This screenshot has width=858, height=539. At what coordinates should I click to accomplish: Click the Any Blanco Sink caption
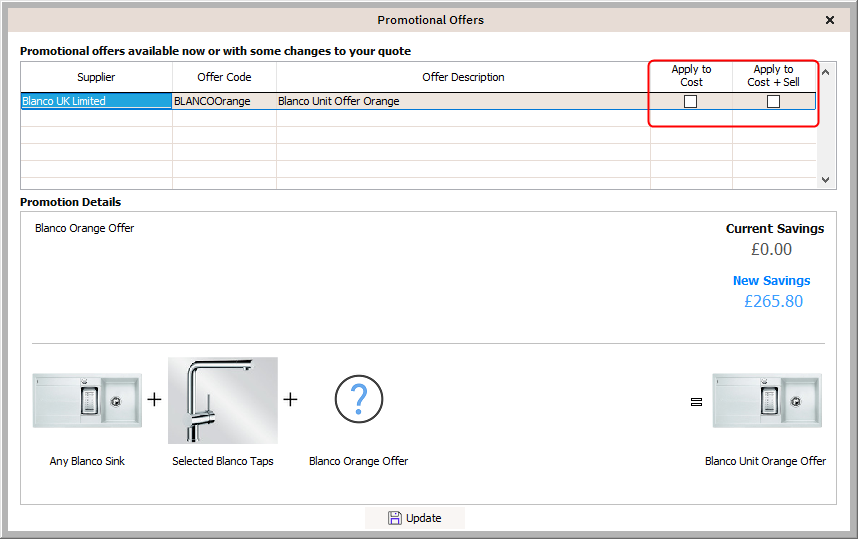coord(87,461)
